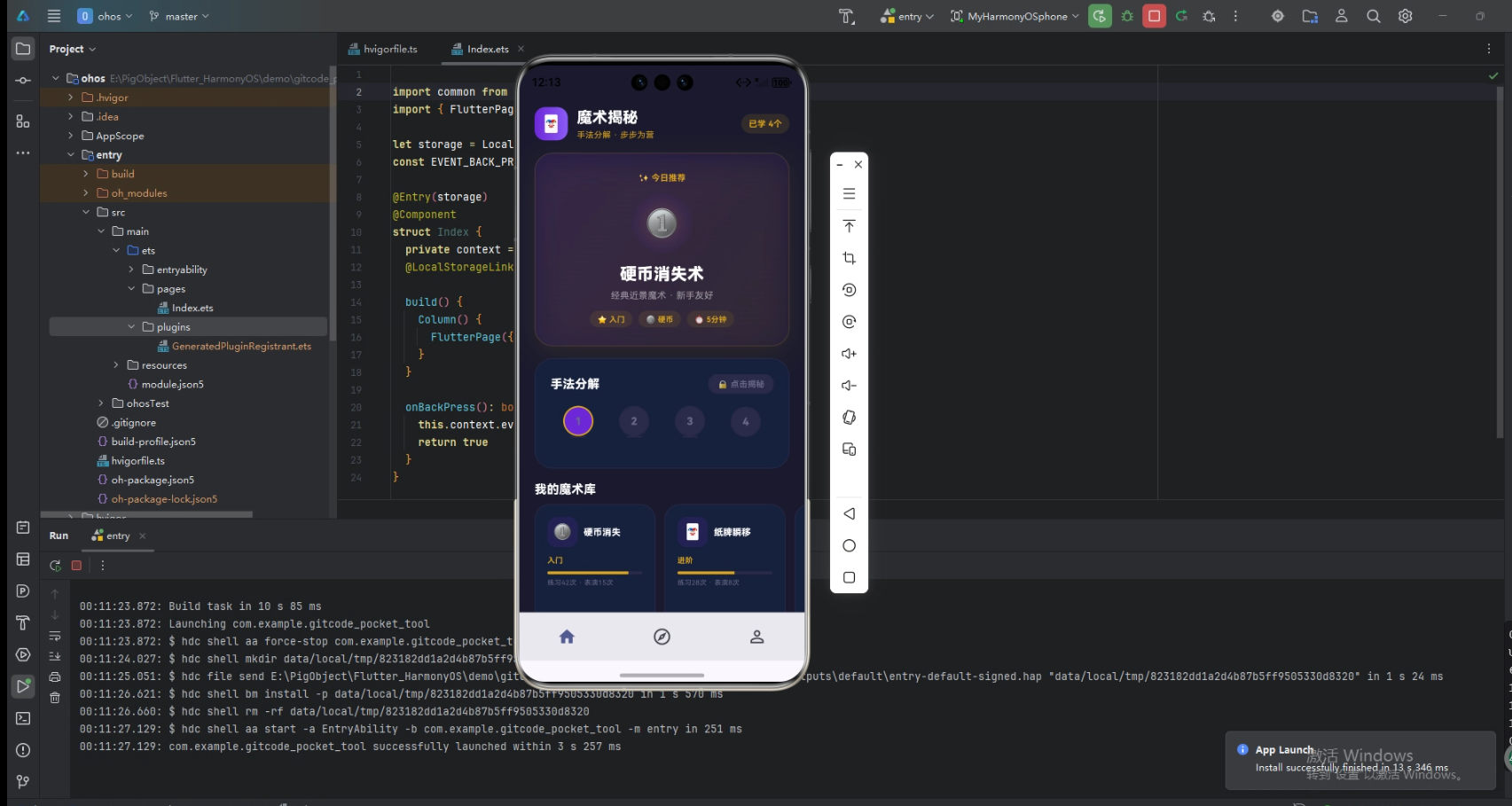Open emulator panel hamburger menu
The height and width of the screenshot is (806, 1512).
tap(849, 193)
